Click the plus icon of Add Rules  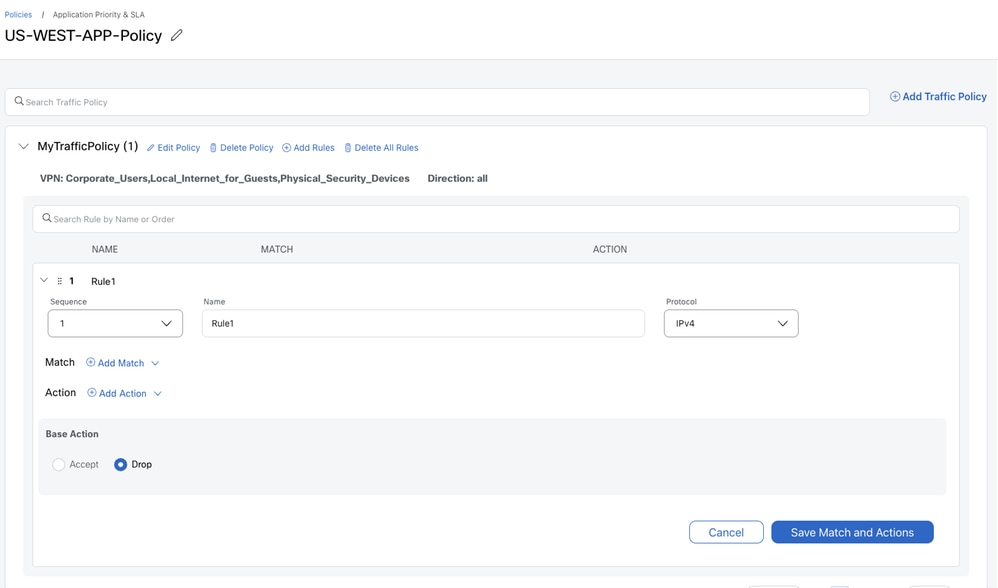[286, 148]
